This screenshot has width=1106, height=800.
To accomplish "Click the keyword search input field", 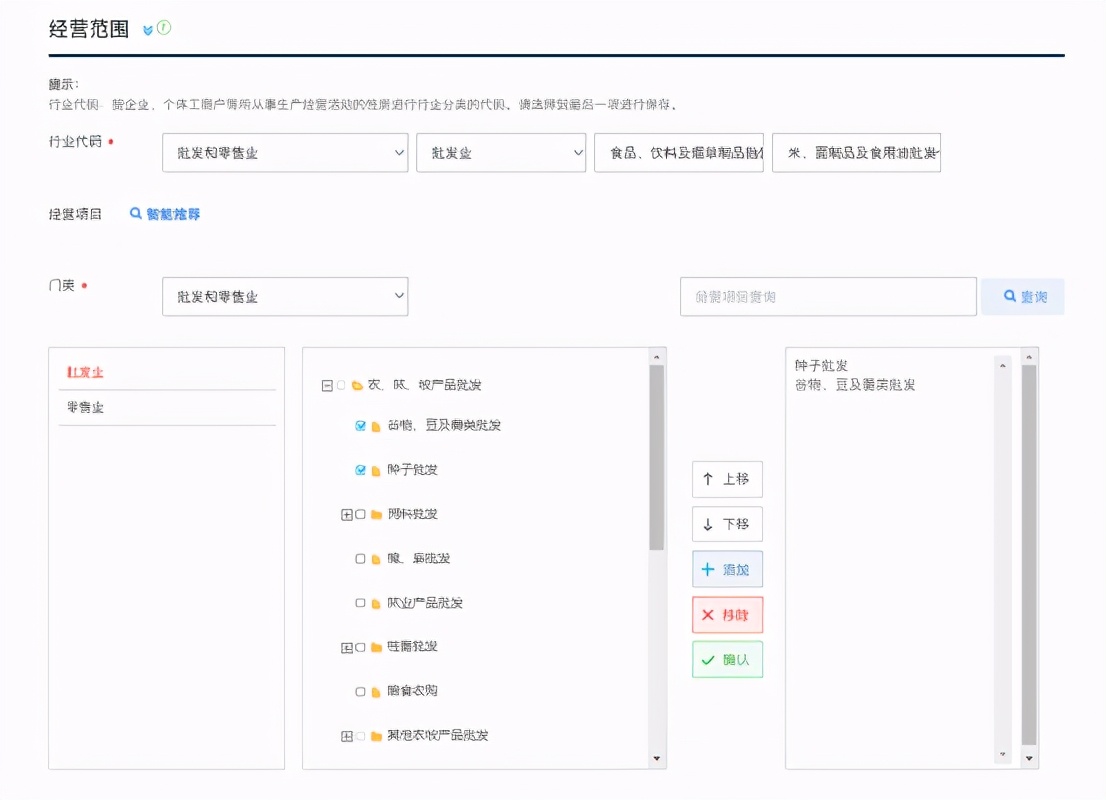I will [828, 296].
